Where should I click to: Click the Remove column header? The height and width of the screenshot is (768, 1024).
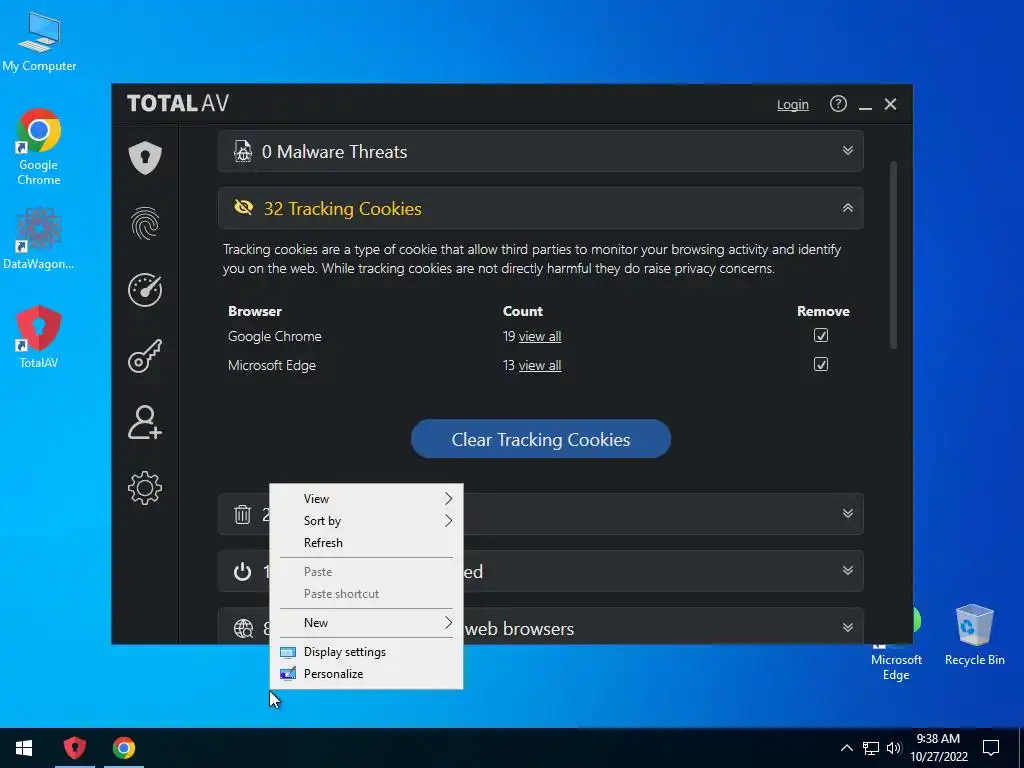click(823, 312)
